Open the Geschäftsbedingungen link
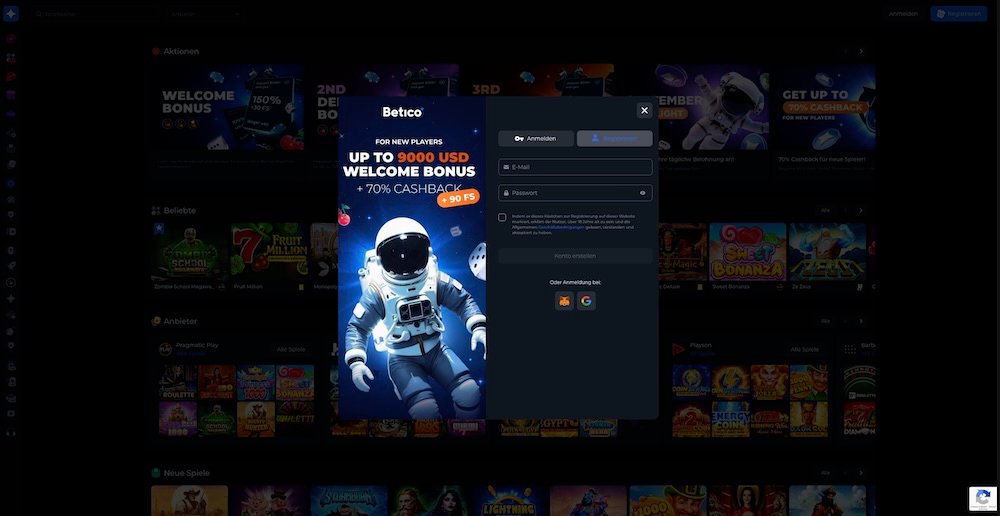This screenshot has width=1000, height=516. coord(561,227)
